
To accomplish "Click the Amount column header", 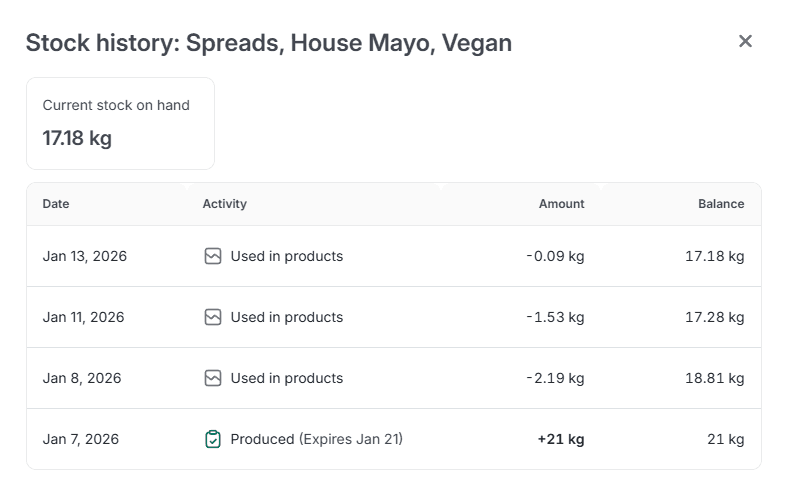I will [x=561, y=204].
